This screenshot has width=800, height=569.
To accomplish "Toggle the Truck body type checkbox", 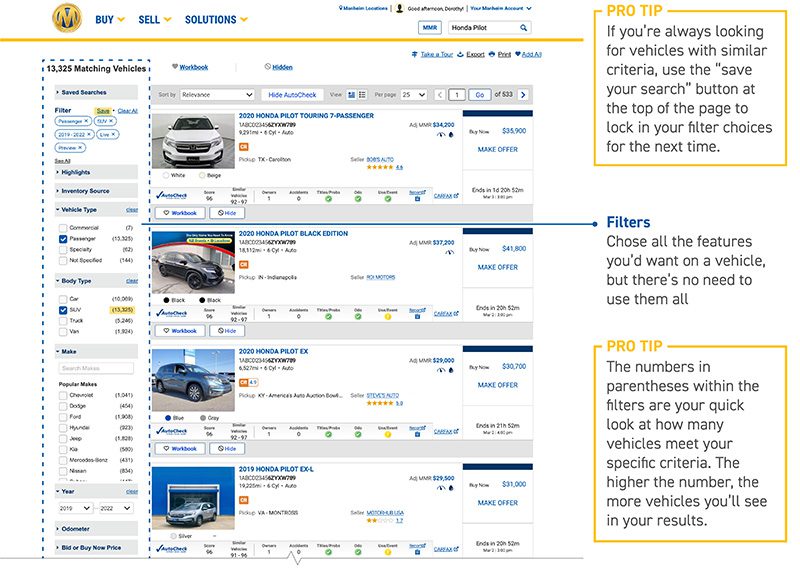I will (63, 321).
